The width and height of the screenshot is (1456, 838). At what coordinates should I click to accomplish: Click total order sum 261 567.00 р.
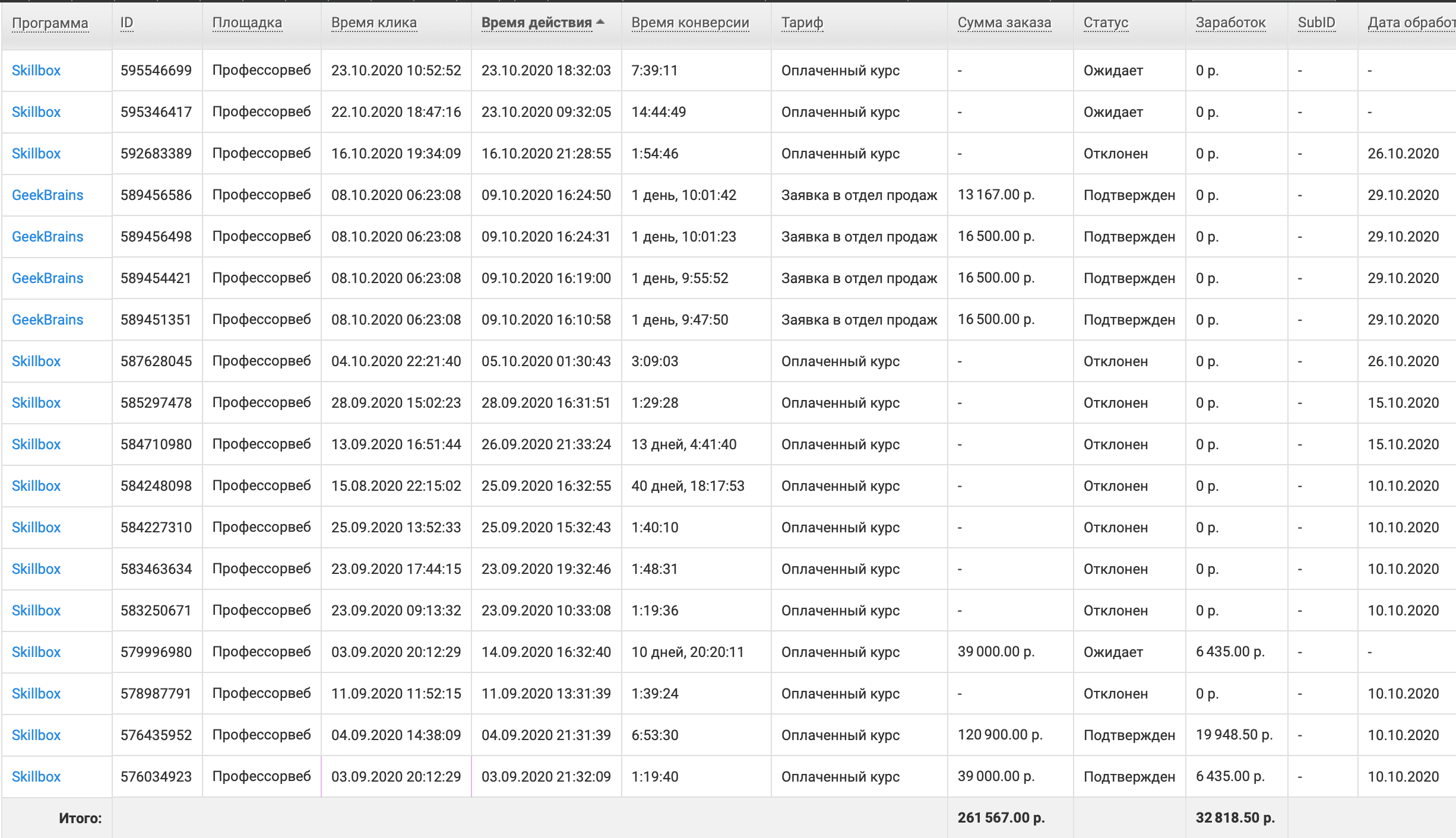pyautogui.click(x=1001, y=818)
